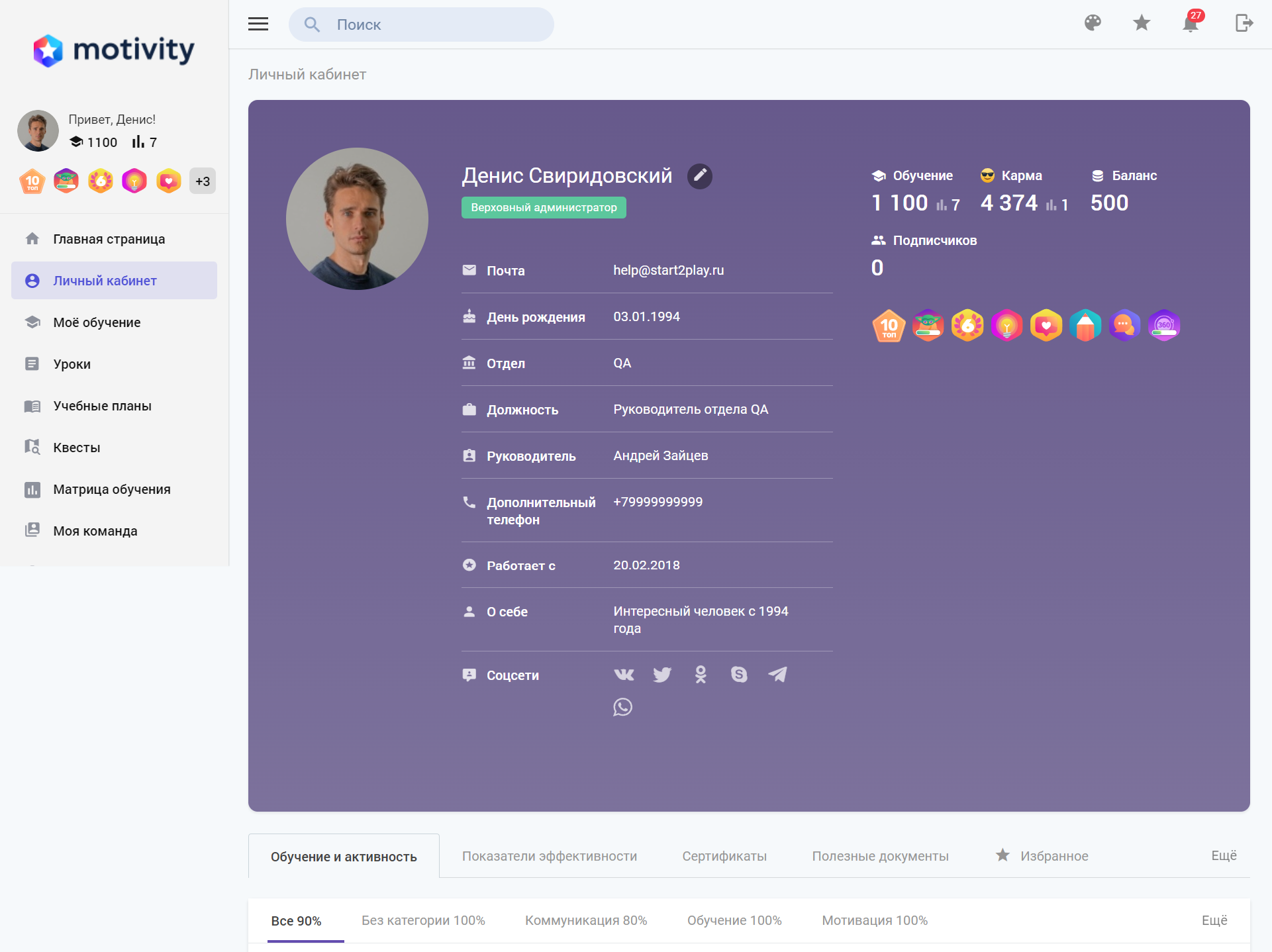Image resolution: width=1272 pixels, height=952 pixels.
Task: Open the VK social network icon
Action: click(x=624, y=675)
